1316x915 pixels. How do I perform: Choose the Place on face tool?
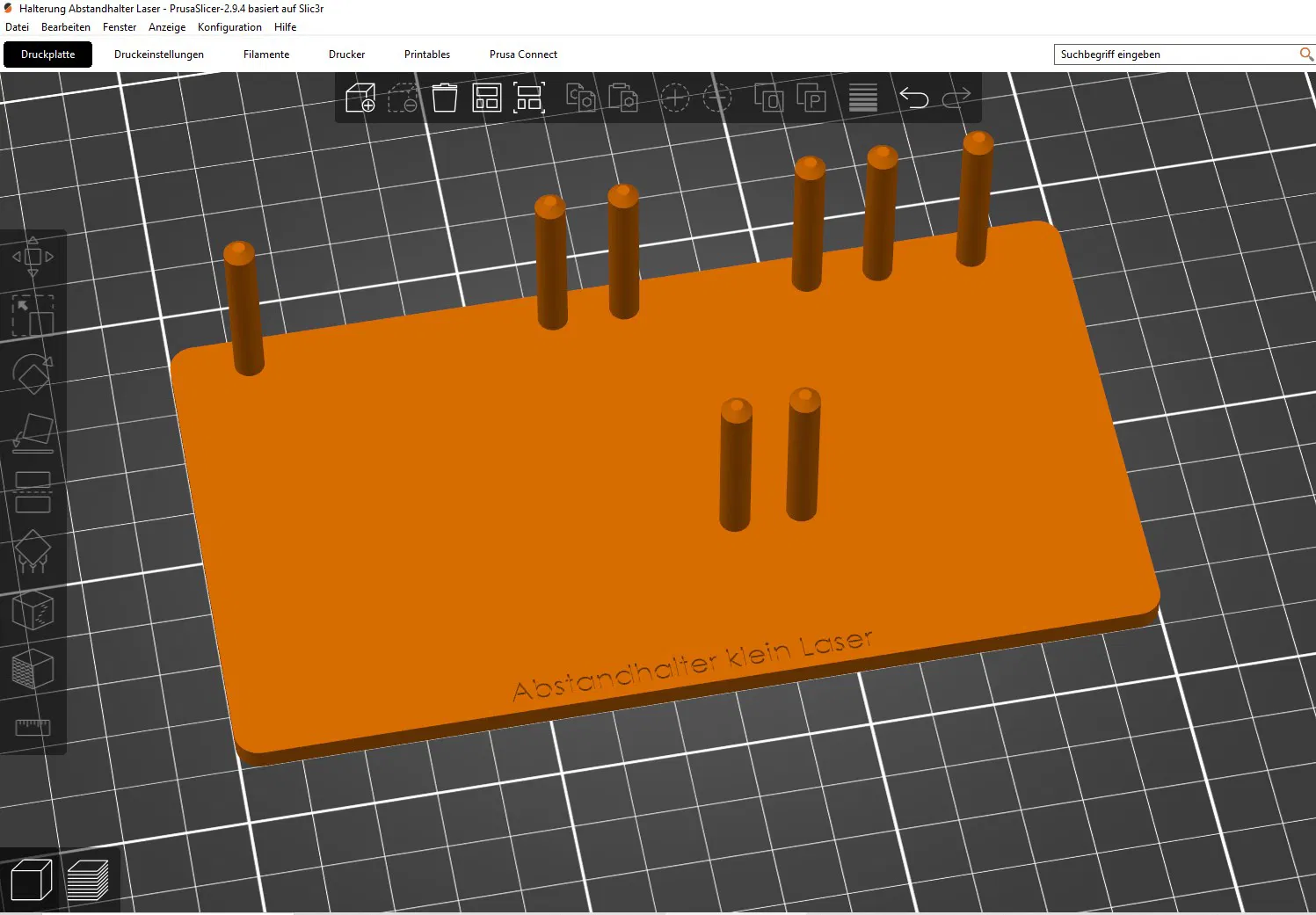pos(33,433)
